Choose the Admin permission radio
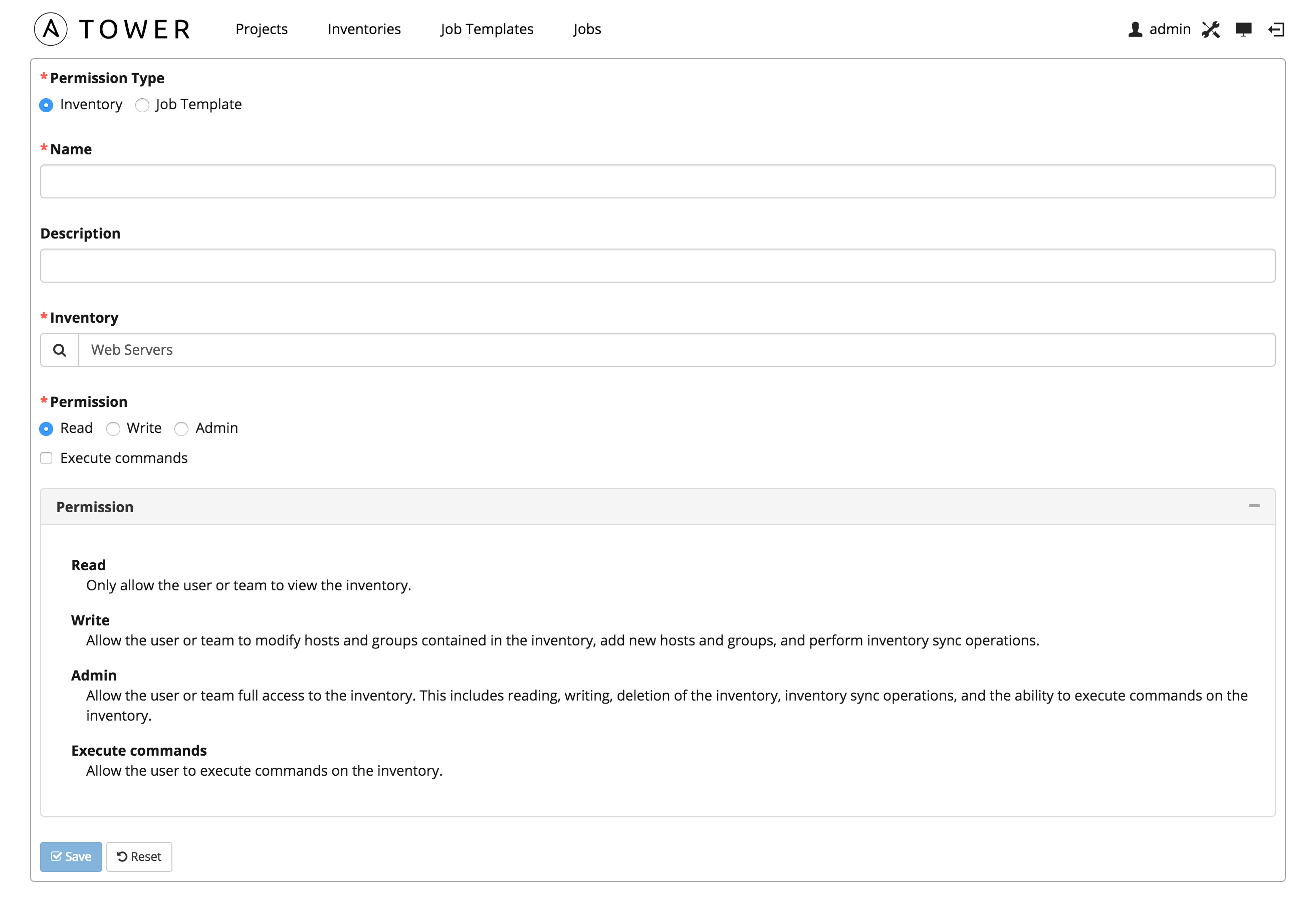This screenshot has width=1316, height=897. click(181, 429)
